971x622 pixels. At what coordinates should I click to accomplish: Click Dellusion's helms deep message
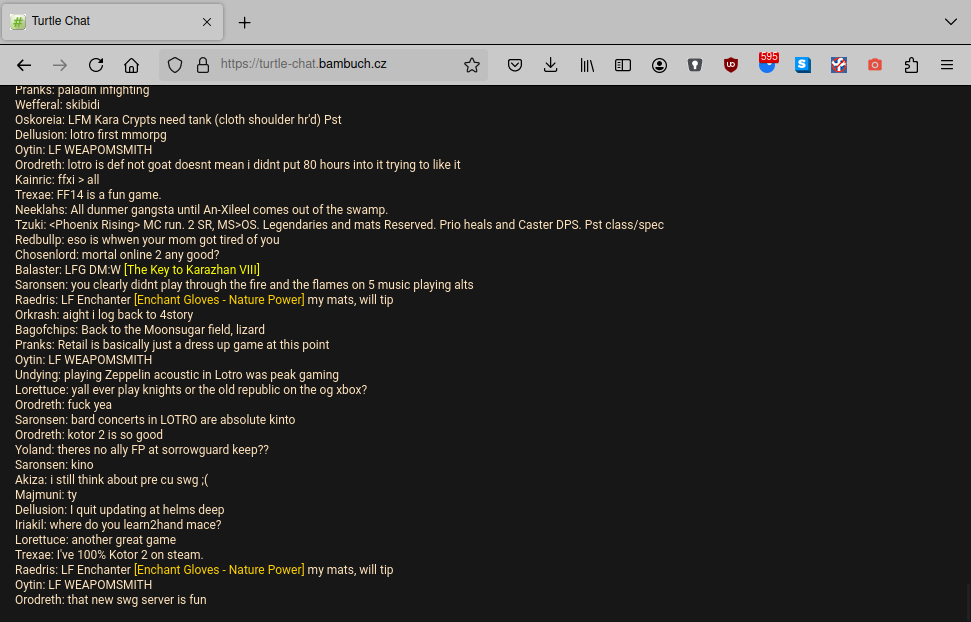[120, 510]
